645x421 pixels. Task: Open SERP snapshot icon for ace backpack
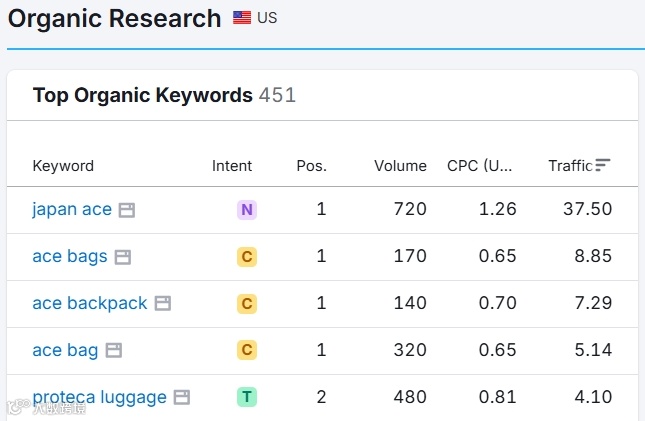click(x=162, y=304)
